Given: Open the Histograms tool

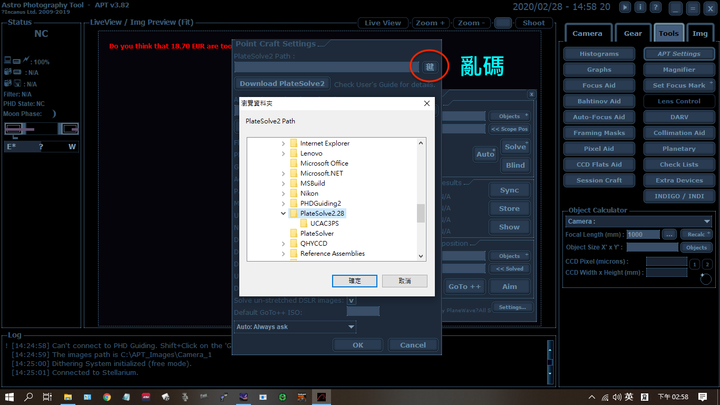Looking at the screenshot, I should (599, 54).
